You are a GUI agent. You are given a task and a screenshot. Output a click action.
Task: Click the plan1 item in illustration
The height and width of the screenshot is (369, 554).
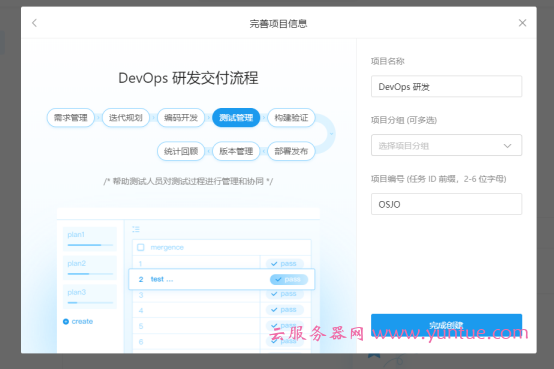(90, 239)
